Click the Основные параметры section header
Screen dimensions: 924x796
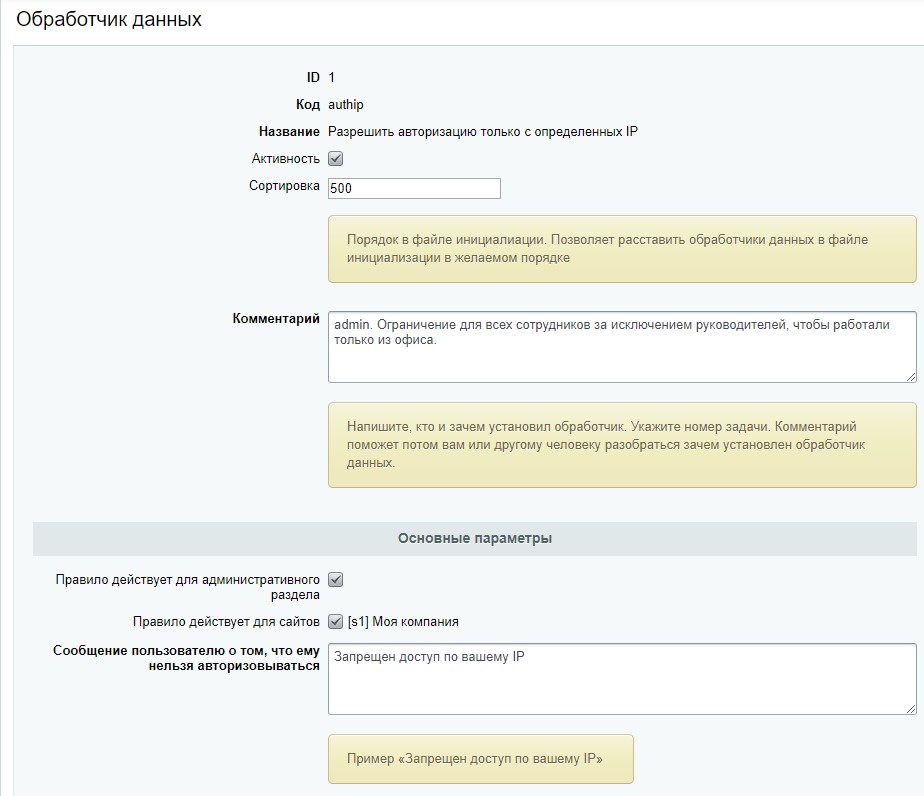tap(475, 538)
